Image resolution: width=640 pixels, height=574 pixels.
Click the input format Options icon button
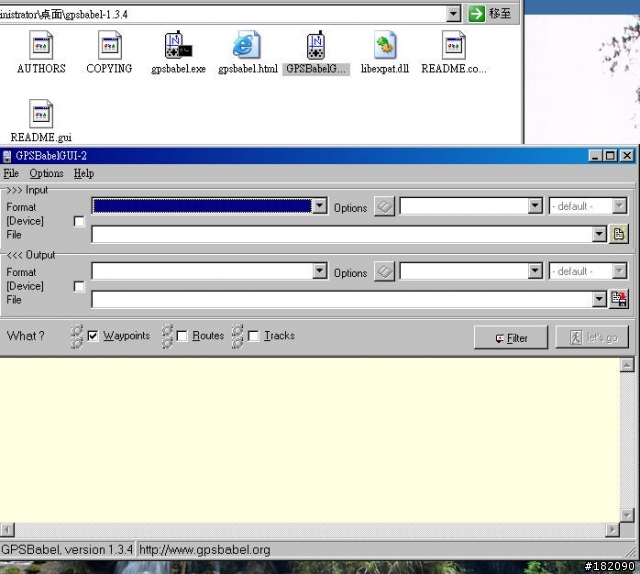pyautogui.click(x=384, y=207)
